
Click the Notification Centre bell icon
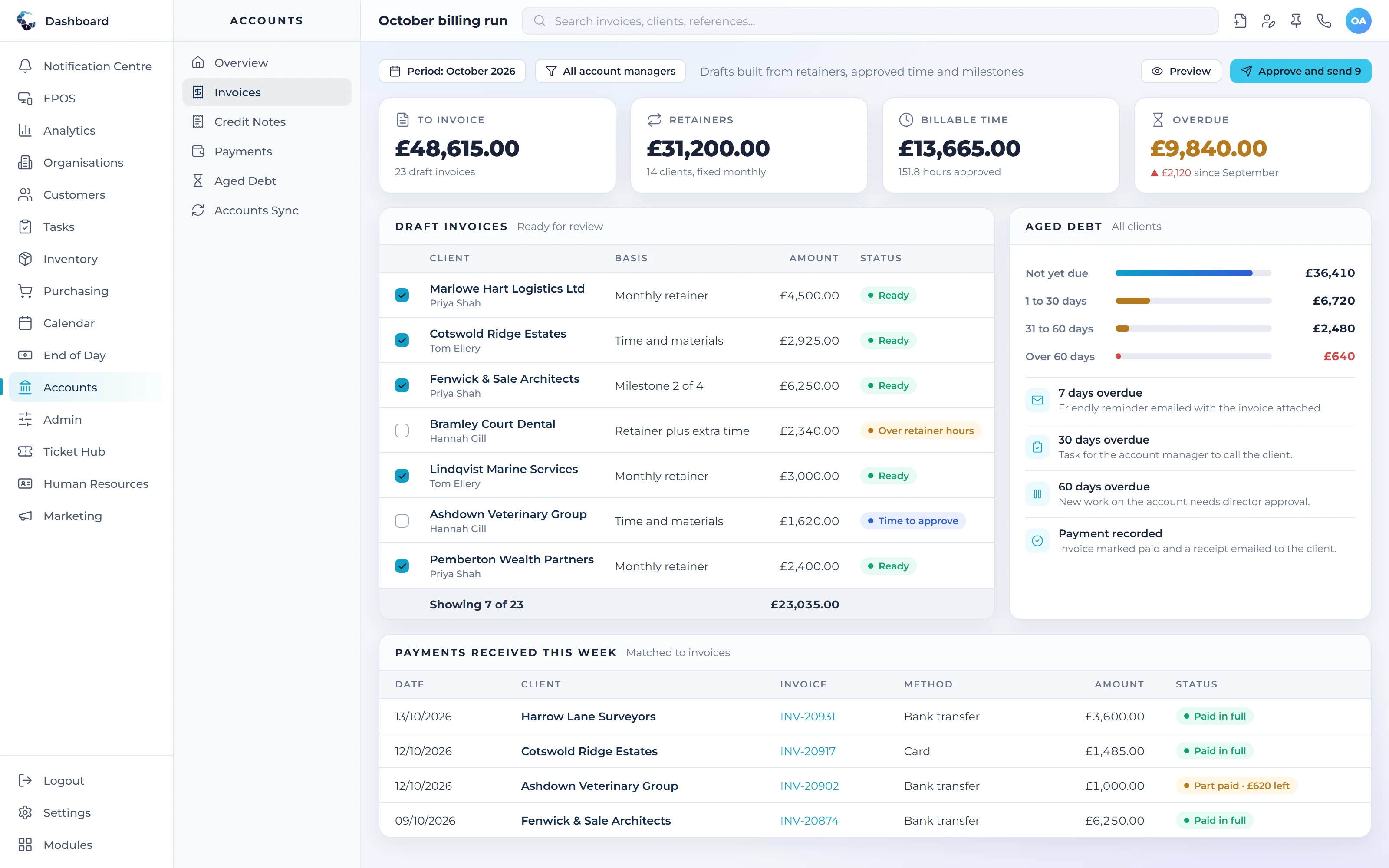(25, 66)
